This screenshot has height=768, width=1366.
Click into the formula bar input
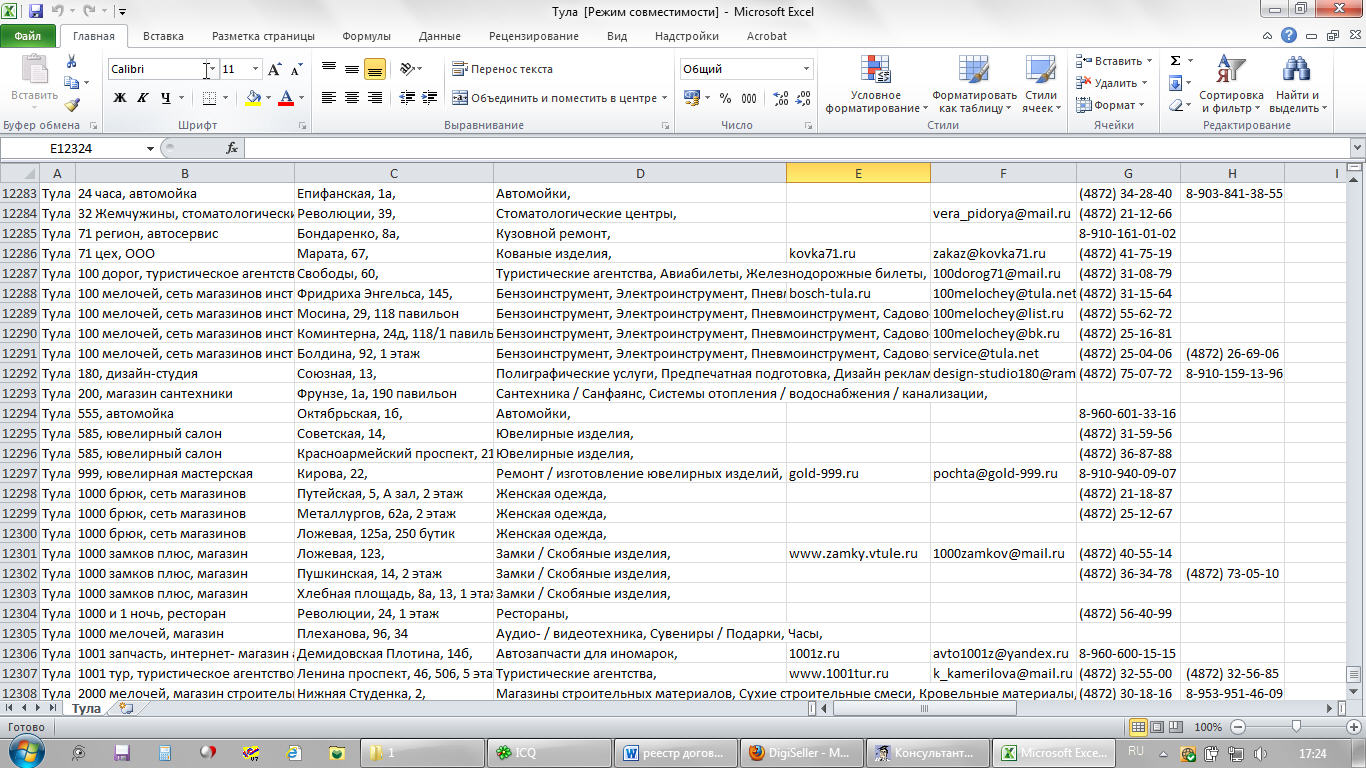796,148
